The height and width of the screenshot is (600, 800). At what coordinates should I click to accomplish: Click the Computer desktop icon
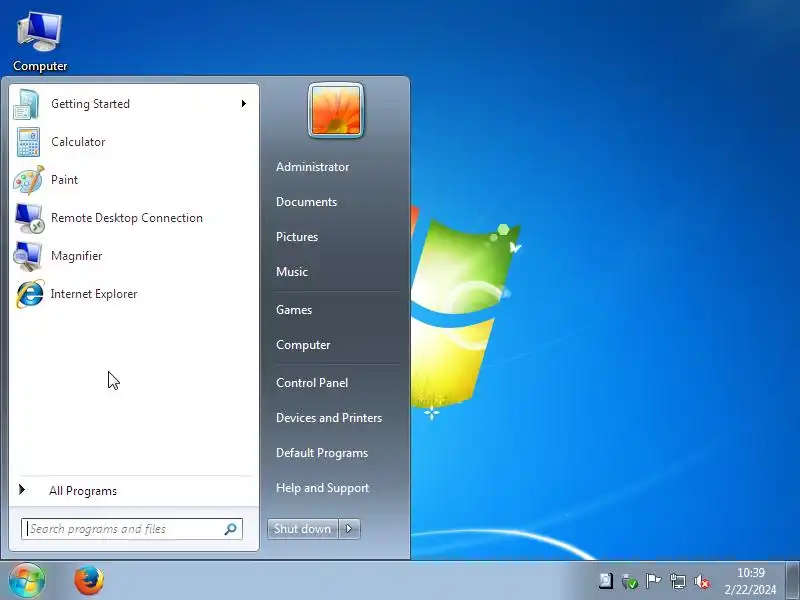(x=40, y=32)
